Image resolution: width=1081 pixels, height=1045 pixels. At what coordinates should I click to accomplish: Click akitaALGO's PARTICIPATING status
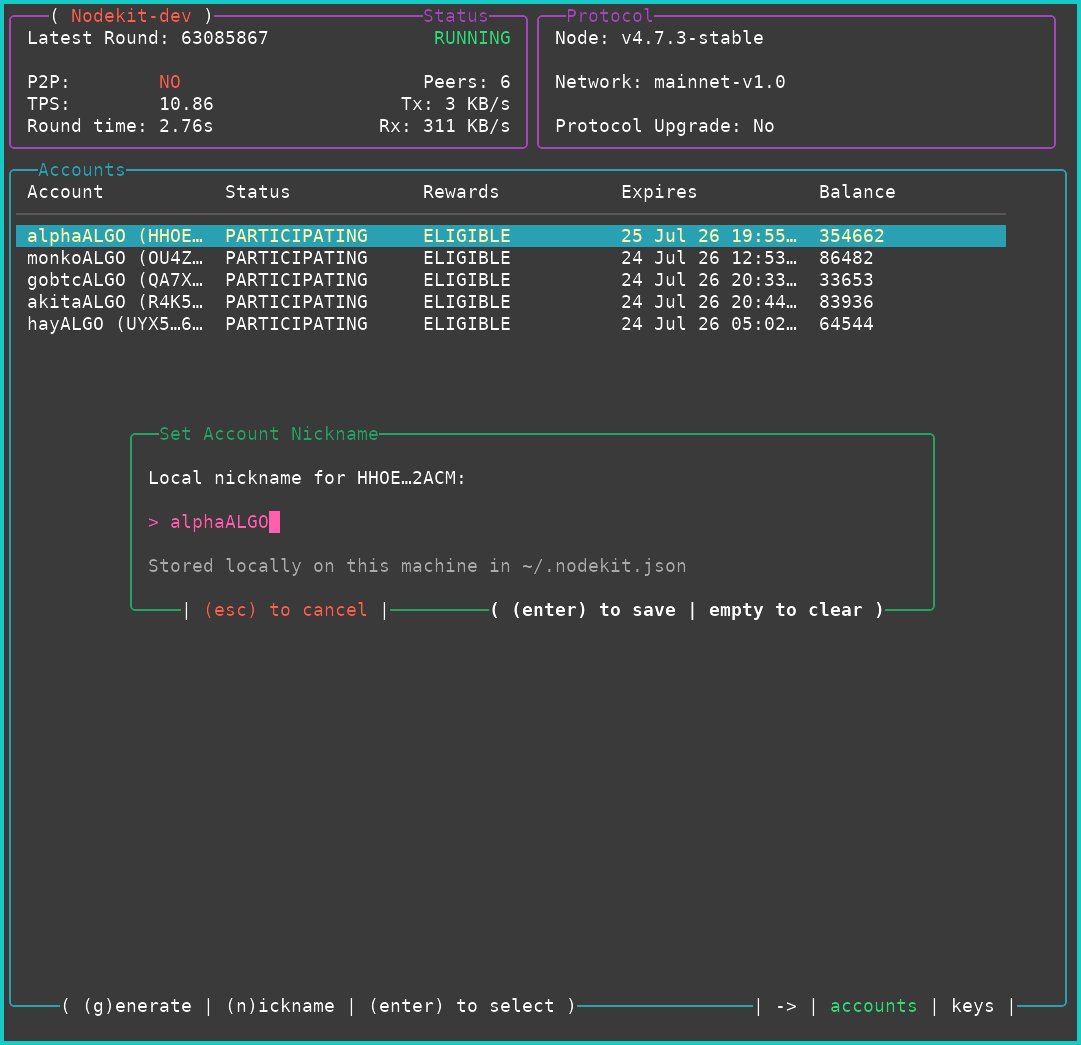point(296,302)
